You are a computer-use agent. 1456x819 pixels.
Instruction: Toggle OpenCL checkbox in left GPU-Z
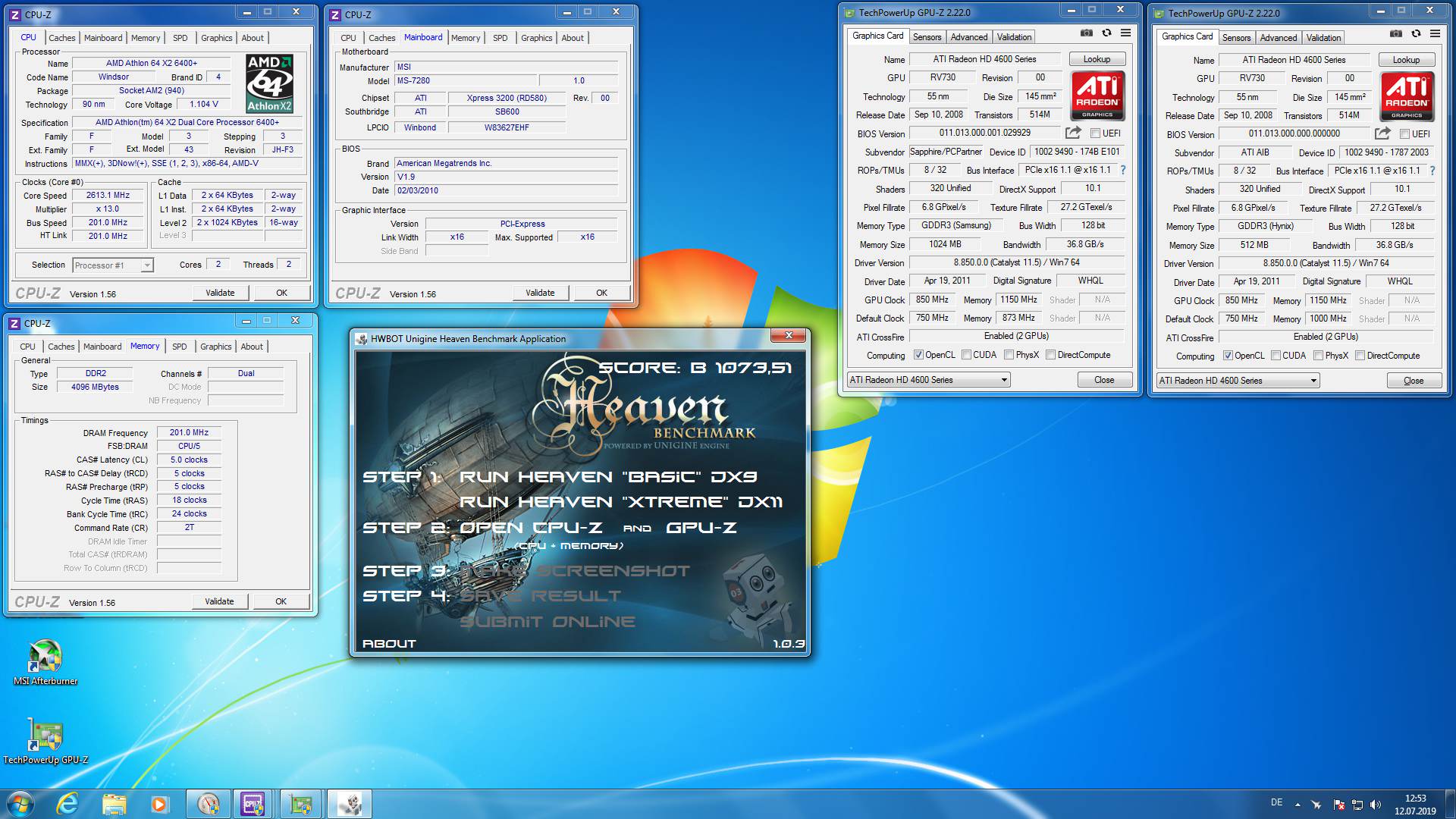coord(918,355)
